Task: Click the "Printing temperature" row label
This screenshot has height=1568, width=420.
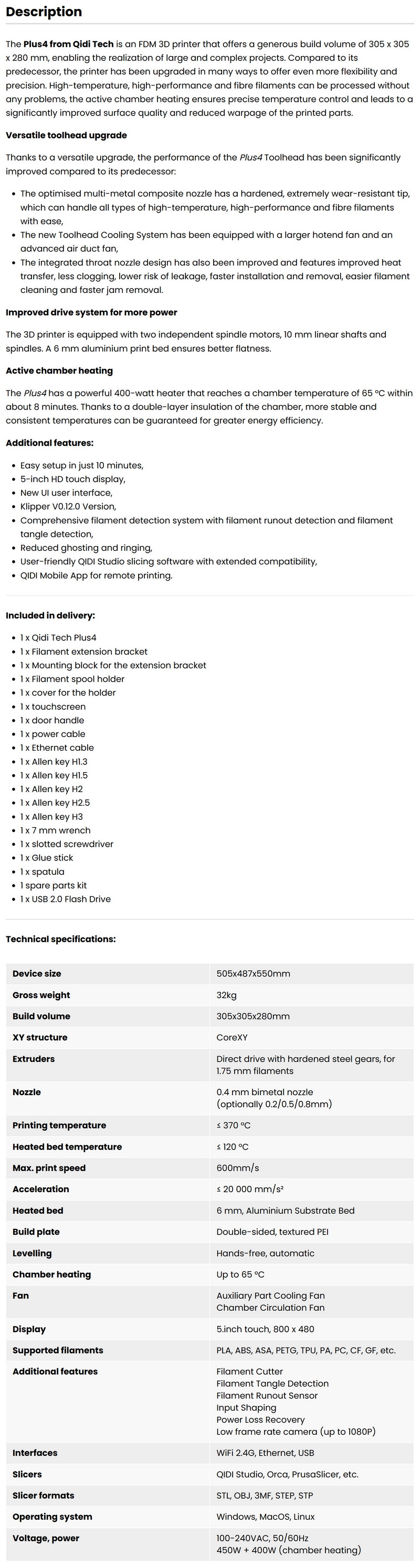Action: click(x=59, y=1125)
